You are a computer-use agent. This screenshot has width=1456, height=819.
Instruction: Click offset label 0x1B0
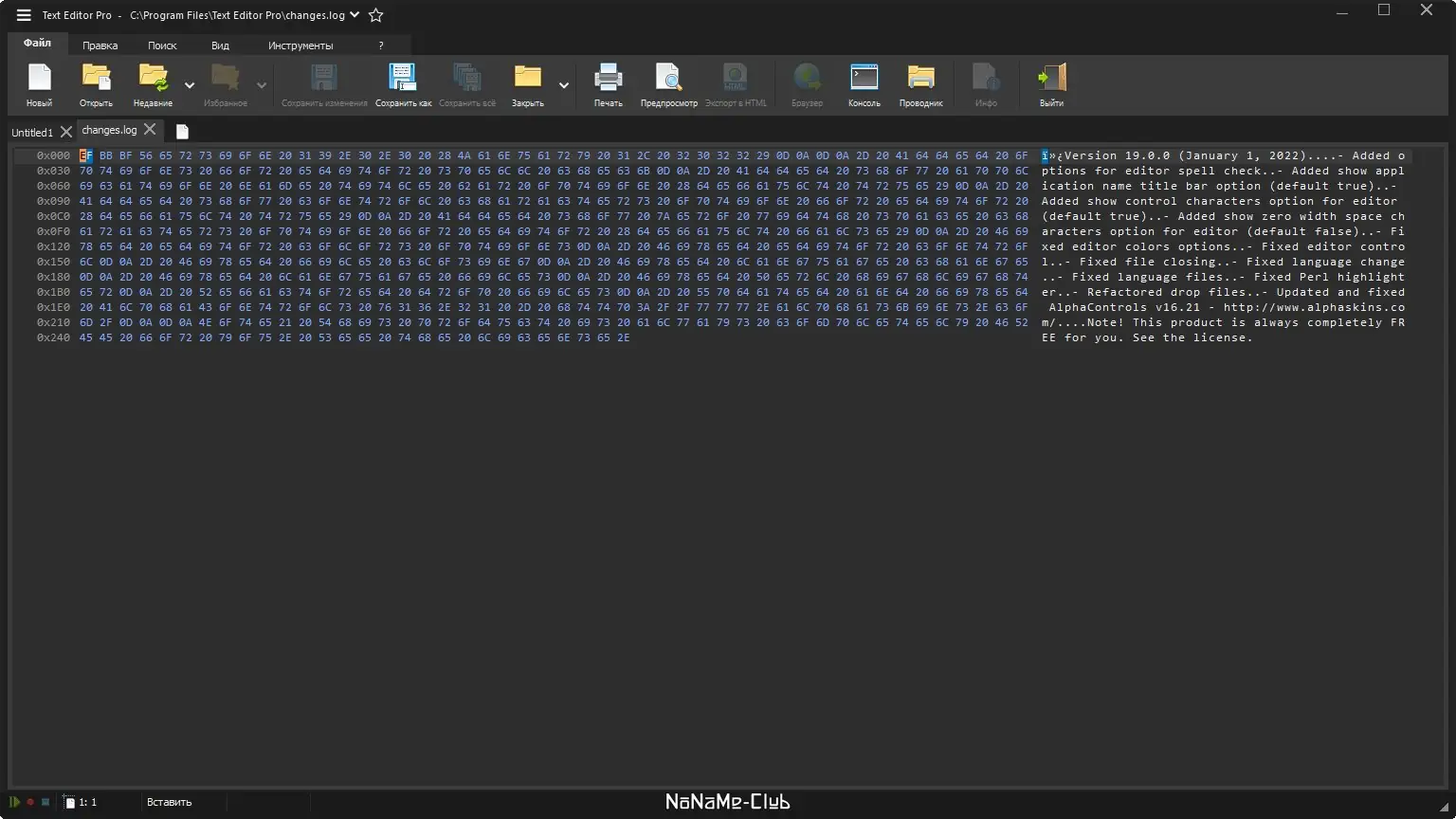click(x=53, y=292)
